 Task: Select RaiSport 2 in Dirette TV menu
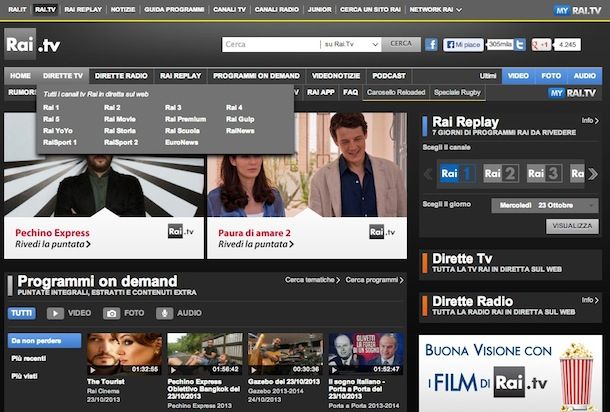[x=121, y=143]
